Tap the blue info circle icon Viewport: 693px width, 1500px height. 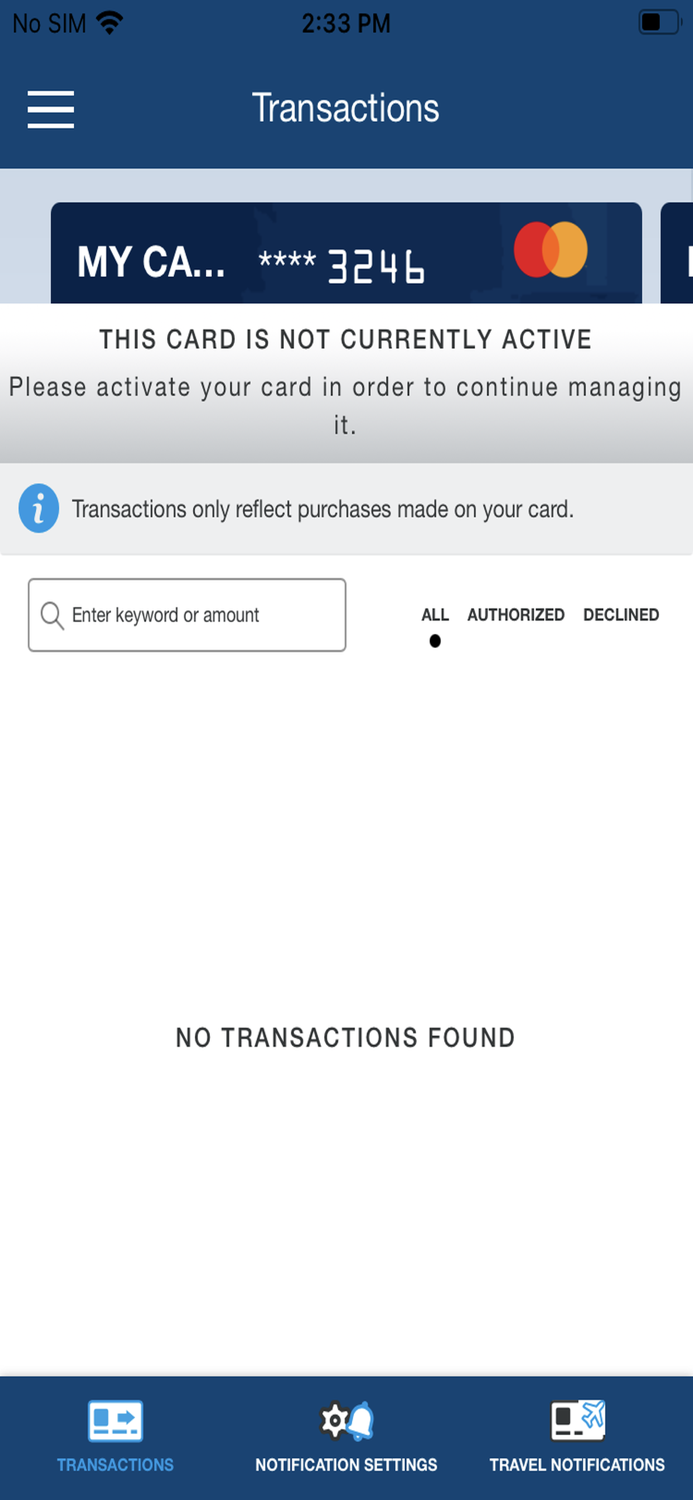tap(38, 508)
